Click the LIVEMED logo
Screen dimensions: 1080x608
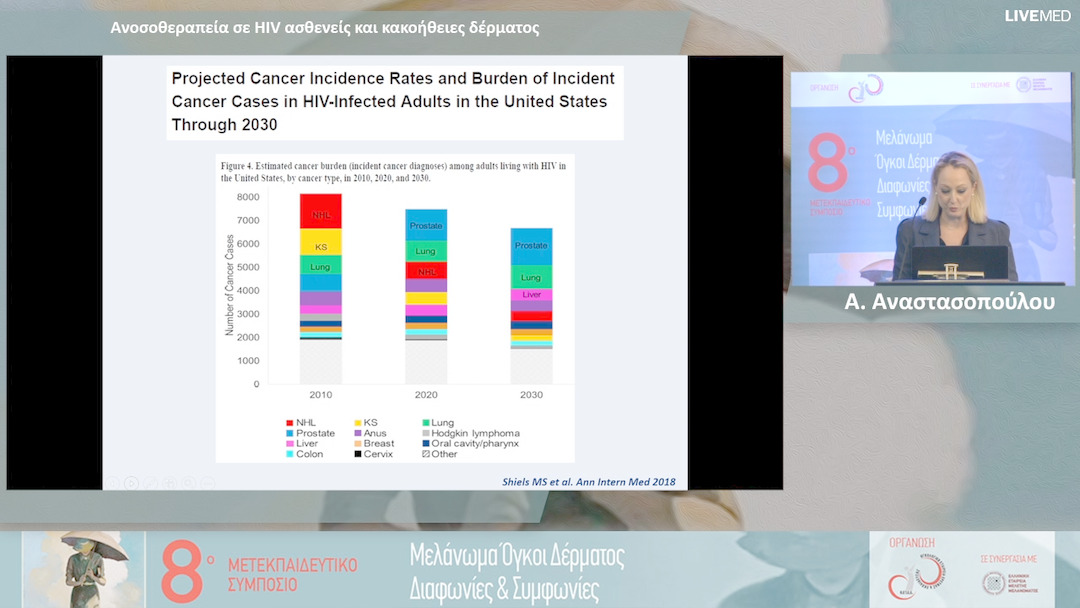tap(1037, 16)
